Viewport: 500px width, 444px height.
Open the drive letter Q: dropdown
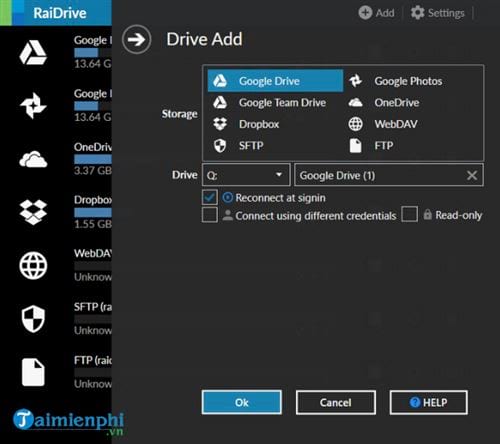coord(246,175)
